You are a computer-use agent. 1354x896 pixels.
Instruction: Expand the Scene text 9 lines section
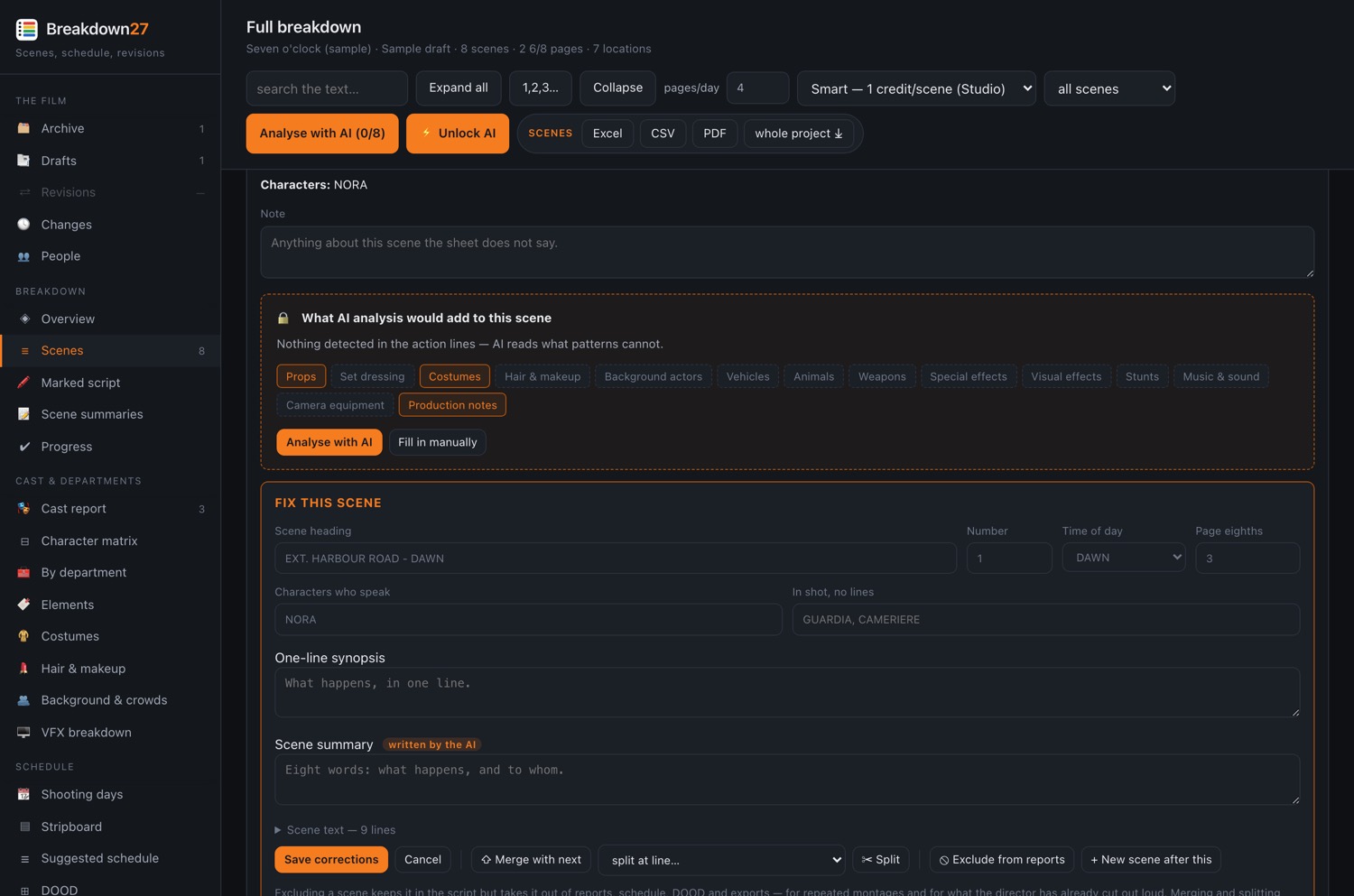(x=335, y=830)
